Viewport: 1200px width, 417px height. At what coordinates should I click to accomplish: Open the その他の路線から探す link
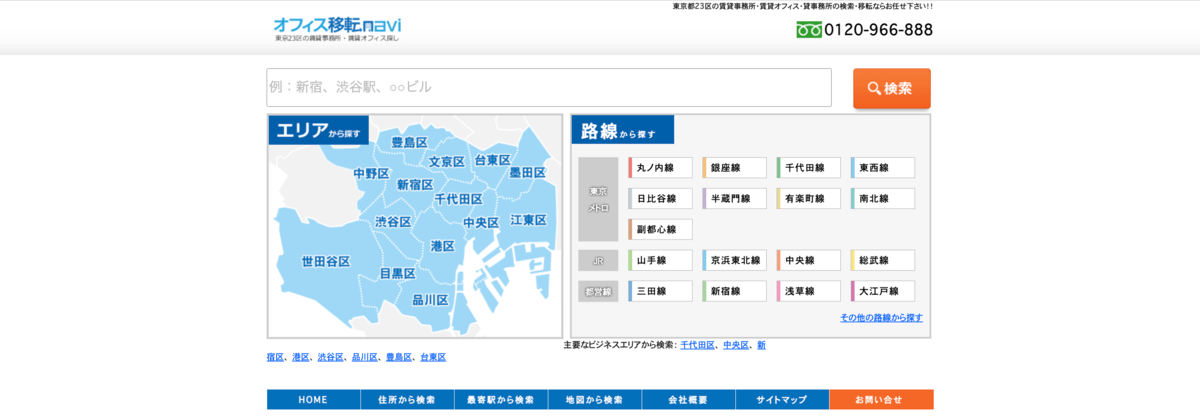pyautogui.click(x=881, y=318)
